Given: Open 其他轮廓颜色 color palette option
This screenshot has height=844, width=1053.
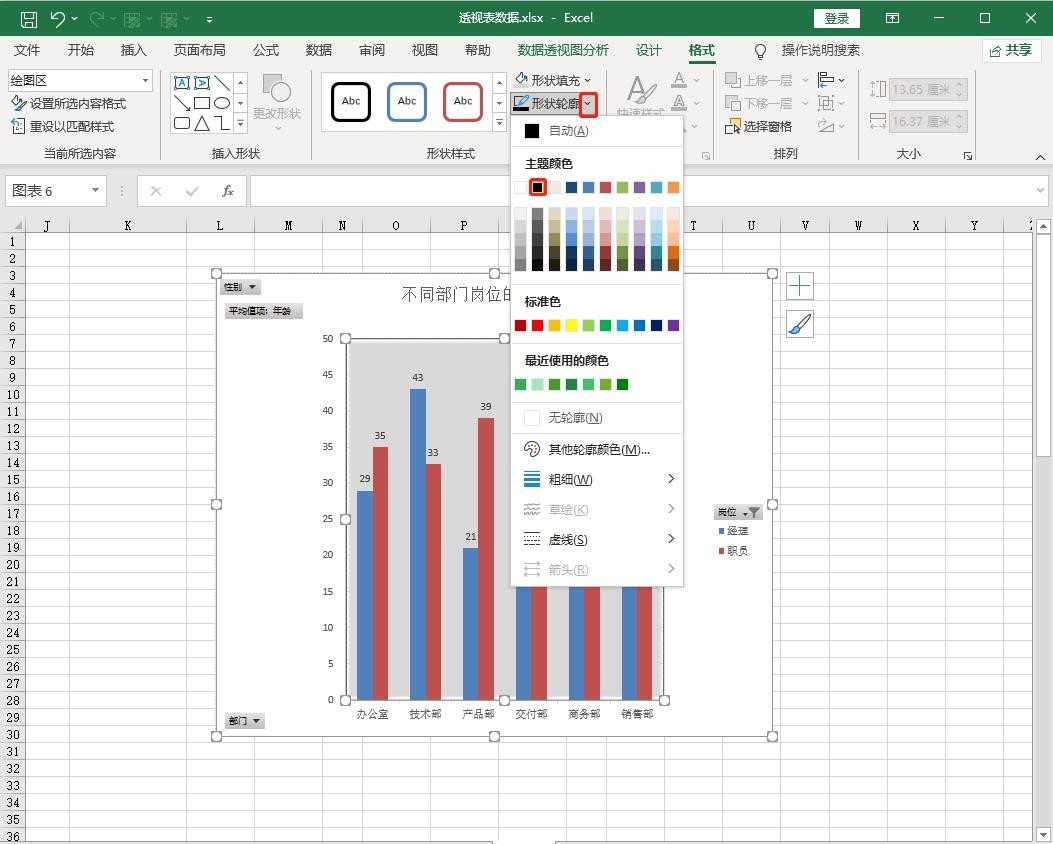Looking at the screenshot, I should (598, 450).
